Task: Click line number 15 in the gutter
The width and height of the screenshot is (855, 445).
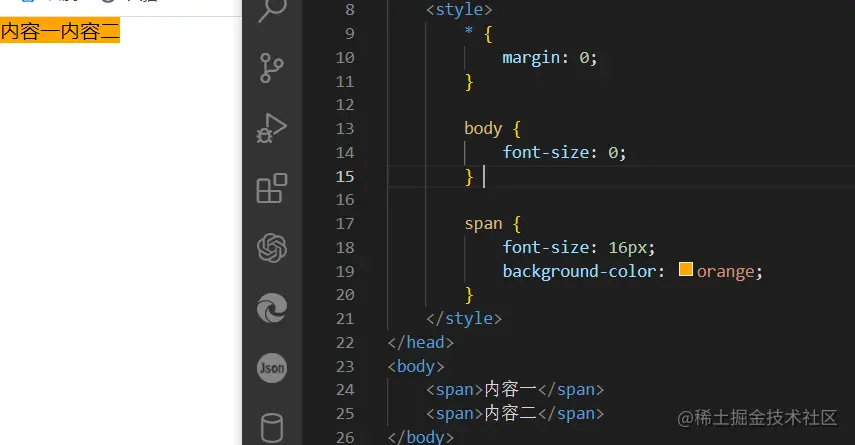Action: point(345,176)
